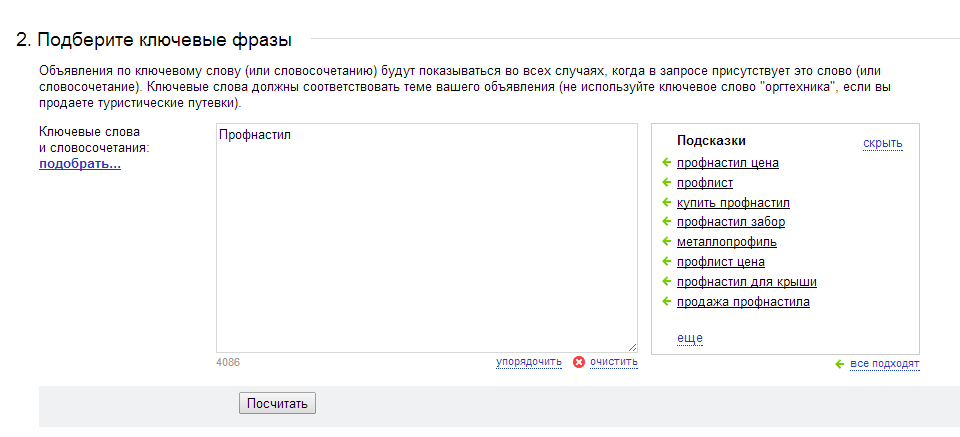Add профлист via its green arrow
The width and height of the screenshot is (960, 437).
667,182
